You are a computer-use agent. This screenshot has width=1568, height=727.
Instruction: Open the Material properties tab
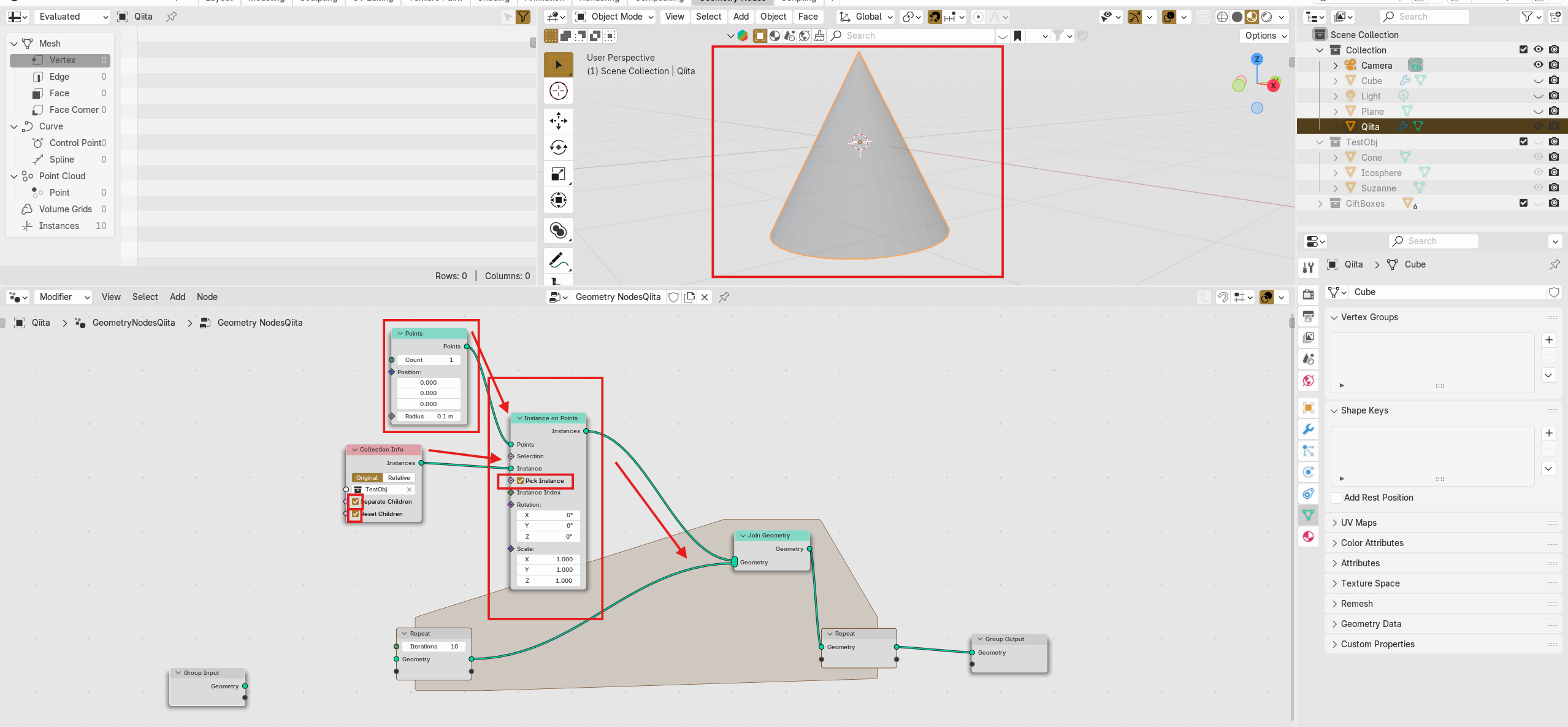coord(1308,537)
